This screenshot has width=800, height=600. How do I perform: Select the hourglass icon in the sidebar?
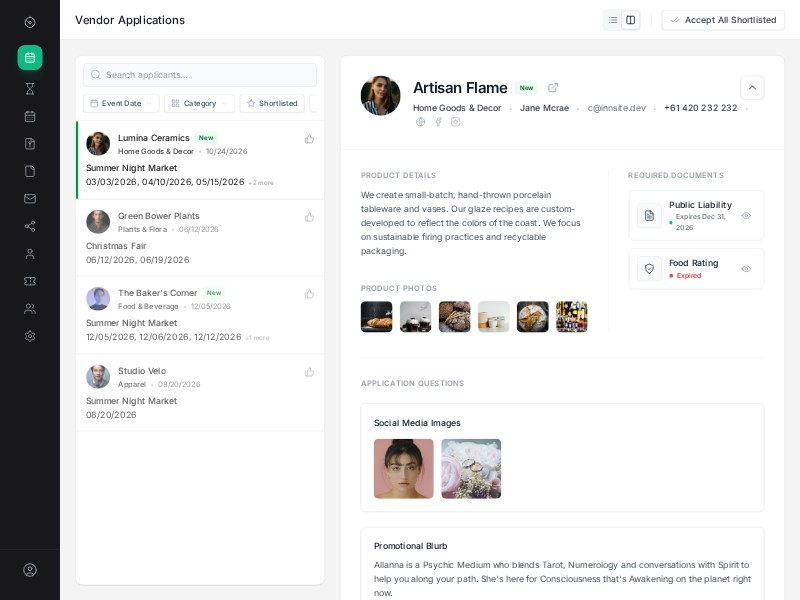[x=30, y=88]
